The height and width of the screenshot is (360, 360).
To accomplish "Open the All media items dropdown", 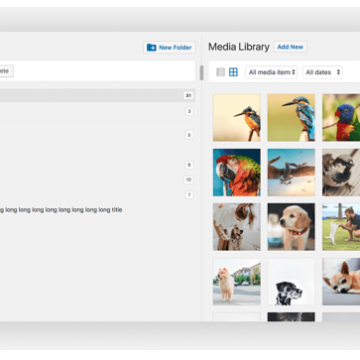I will (x=271, y=72).
